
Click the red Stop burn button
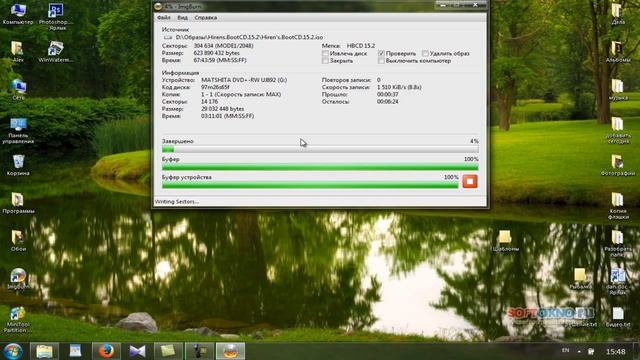pos(470,181)
